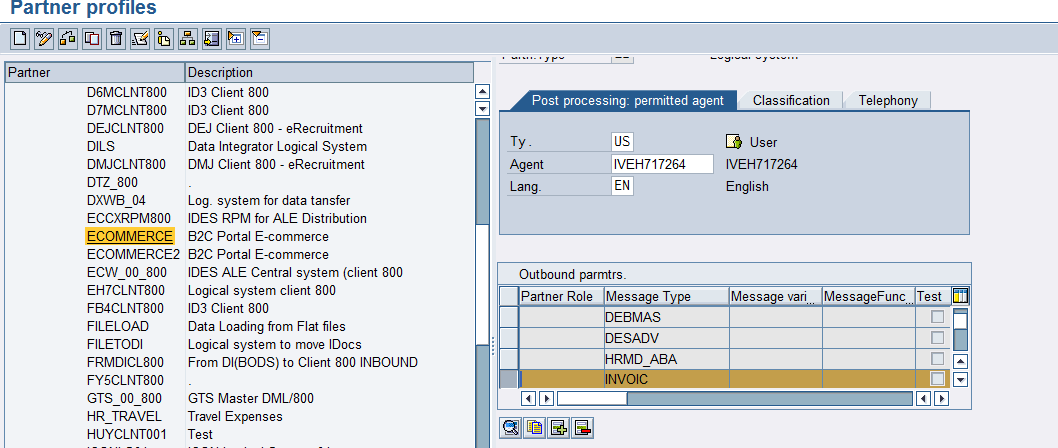Tick the Test checkbox in DEBMAS row
1058x448 pixels.
point(937,317)
